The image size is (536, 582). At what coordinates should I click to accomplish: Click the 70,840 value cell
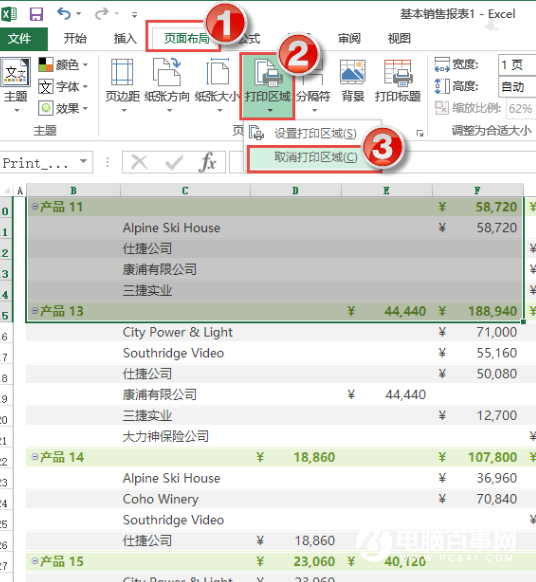point(478,499)
